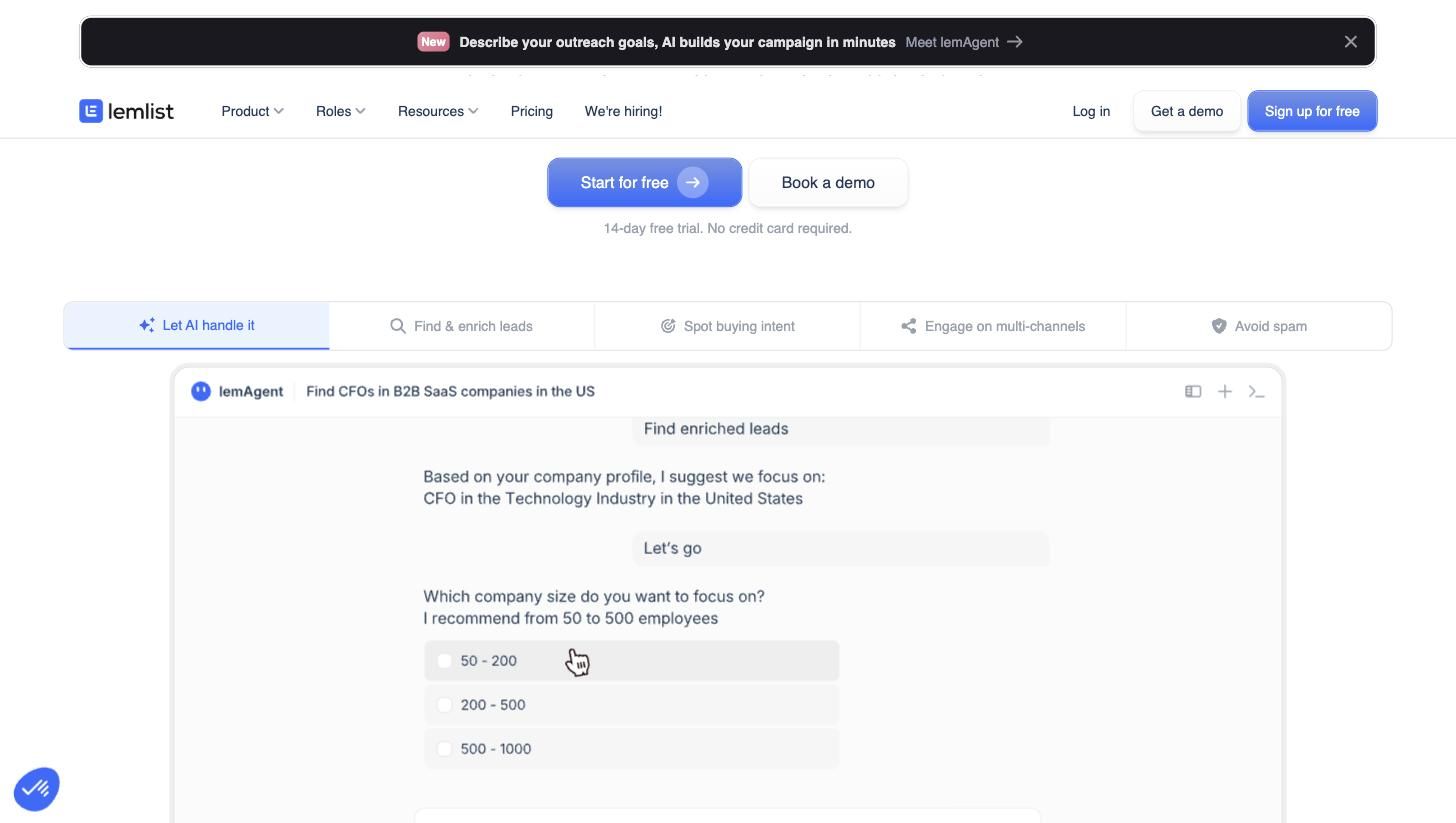Switch to Engage on multi-channels tab
The image size is (1456, 823).
993,326
